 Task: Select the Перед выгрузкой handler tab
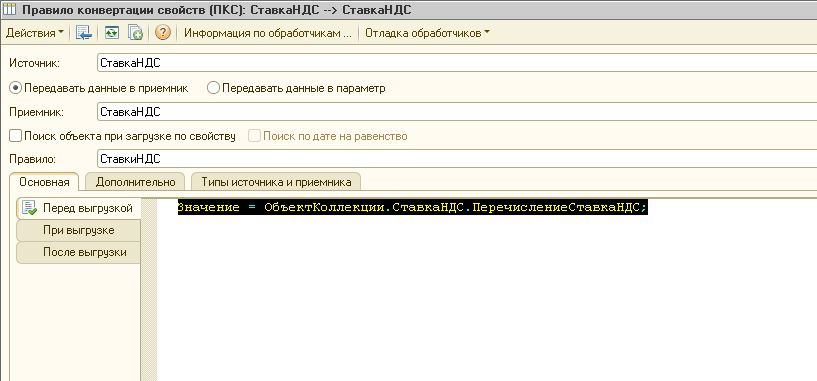click(79, 208)
